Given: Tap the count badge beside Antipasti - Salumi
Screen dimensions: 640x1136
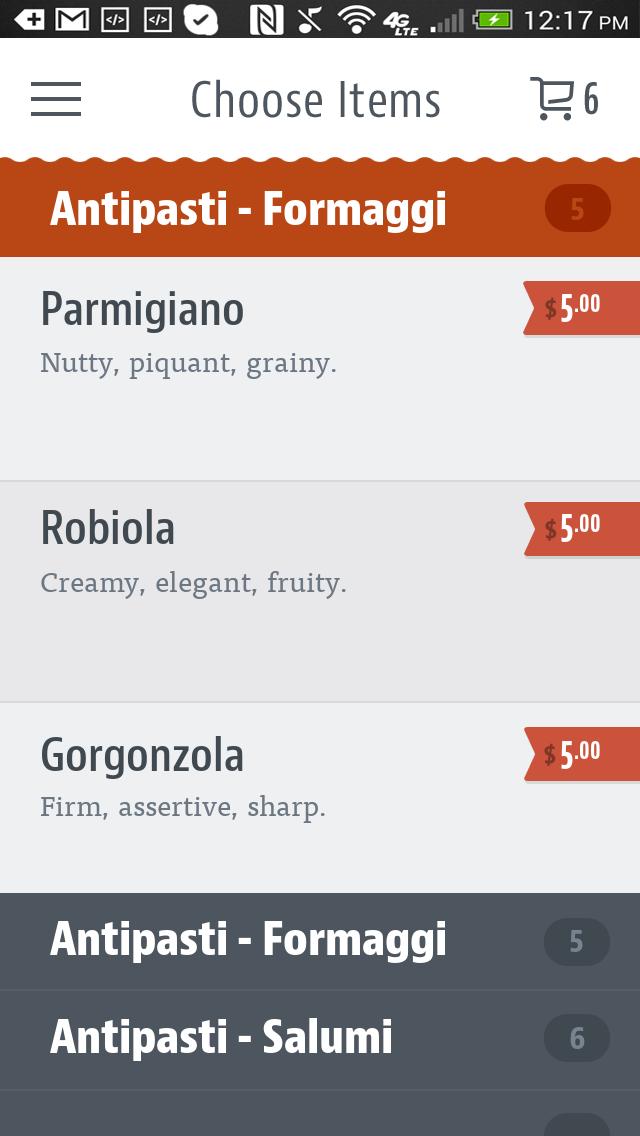Looking at the screenshot, I should [577, 1038].
